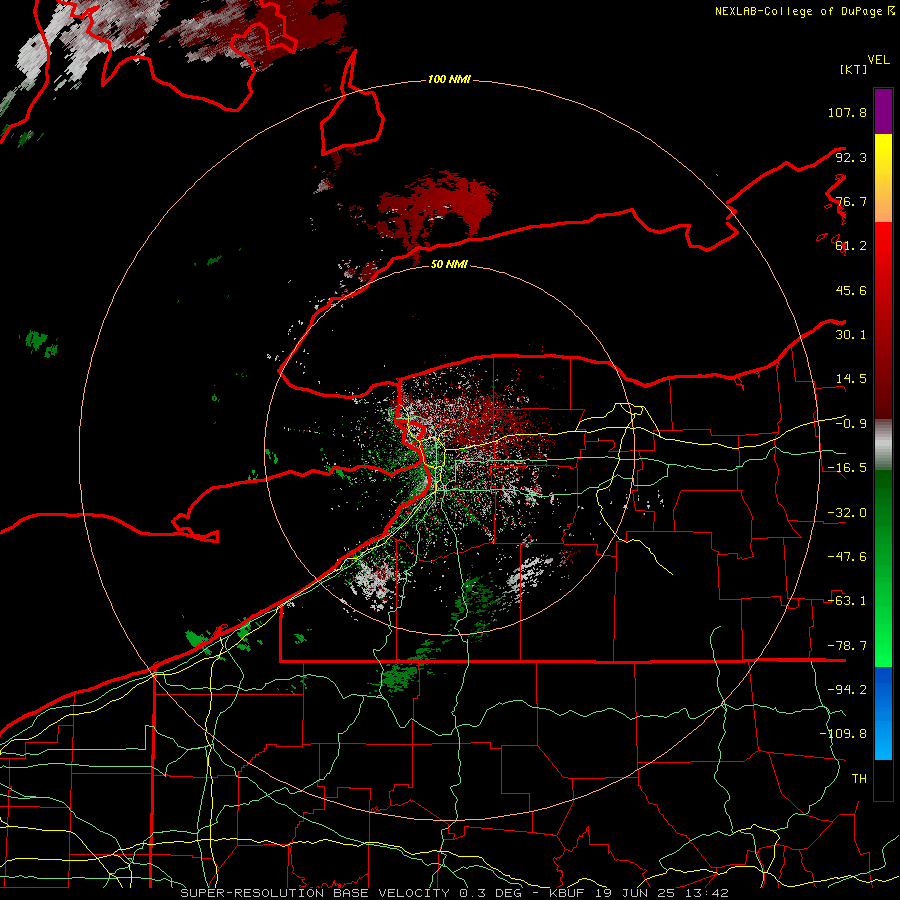
Task: Pick the green segment of velocity color bar
Action: (x=883, y=568)
